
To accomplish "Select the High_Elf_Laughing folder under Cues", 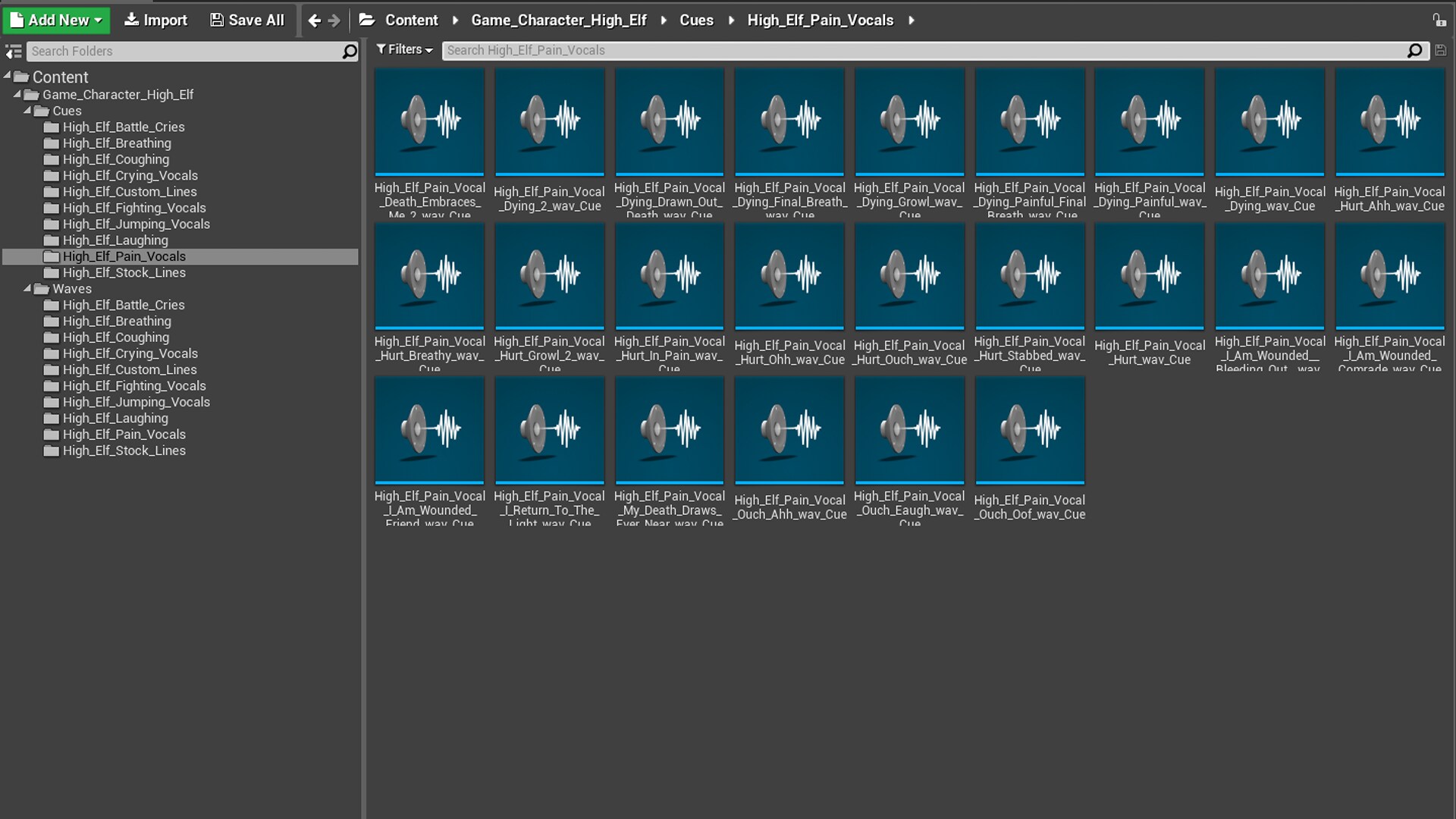I will [115, 240].
